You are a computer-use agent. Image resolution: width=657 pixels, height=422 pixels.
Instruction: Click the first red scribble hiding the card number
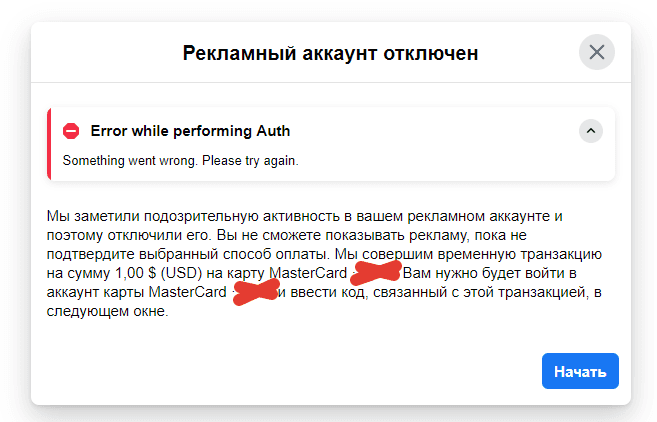coord(376,271)
